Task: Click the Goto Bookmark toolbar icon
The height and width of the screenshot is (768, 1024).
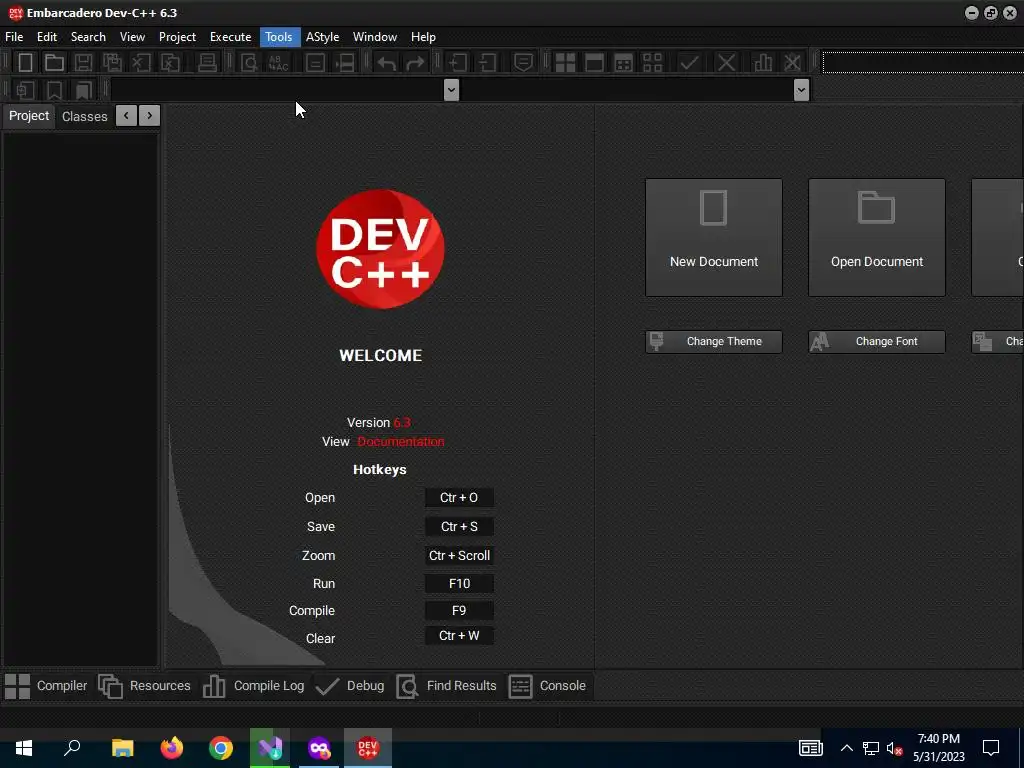Action: click(x=84, y=90)
